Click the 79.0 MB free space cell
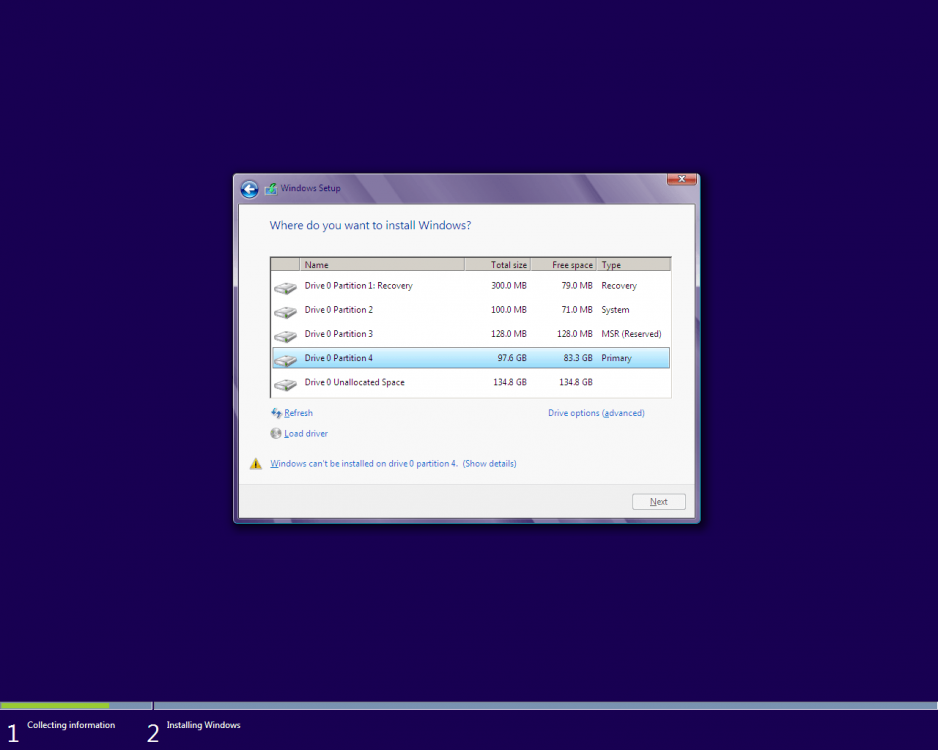The width and height of the screenshot is (938, 750). click(x=577, y=286)
